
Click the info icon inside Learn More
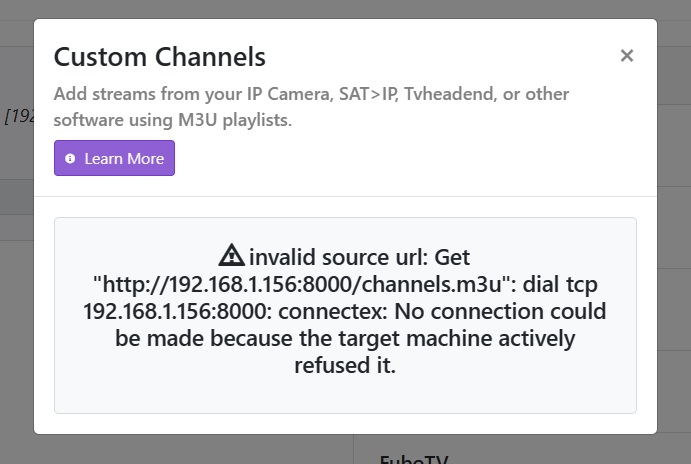click(x=70, y=159)
